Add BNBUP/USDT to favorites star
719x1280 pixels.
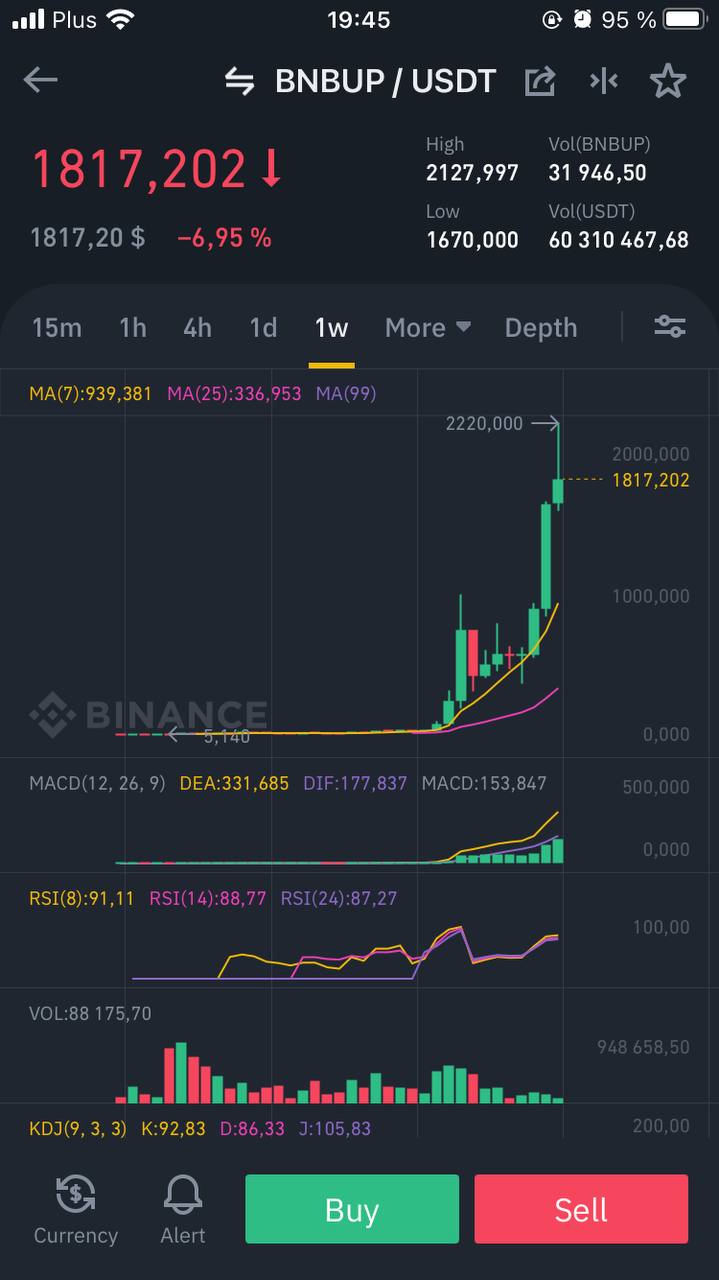668,81
